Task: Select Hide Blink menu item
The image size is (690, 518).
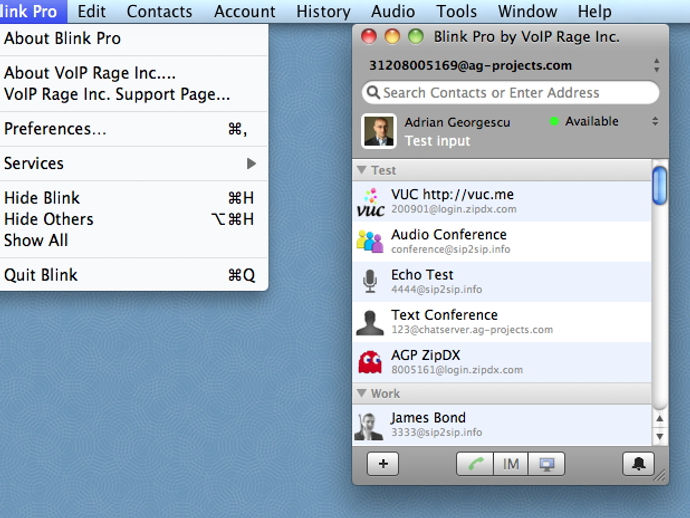Action: [x=134, y=198]
